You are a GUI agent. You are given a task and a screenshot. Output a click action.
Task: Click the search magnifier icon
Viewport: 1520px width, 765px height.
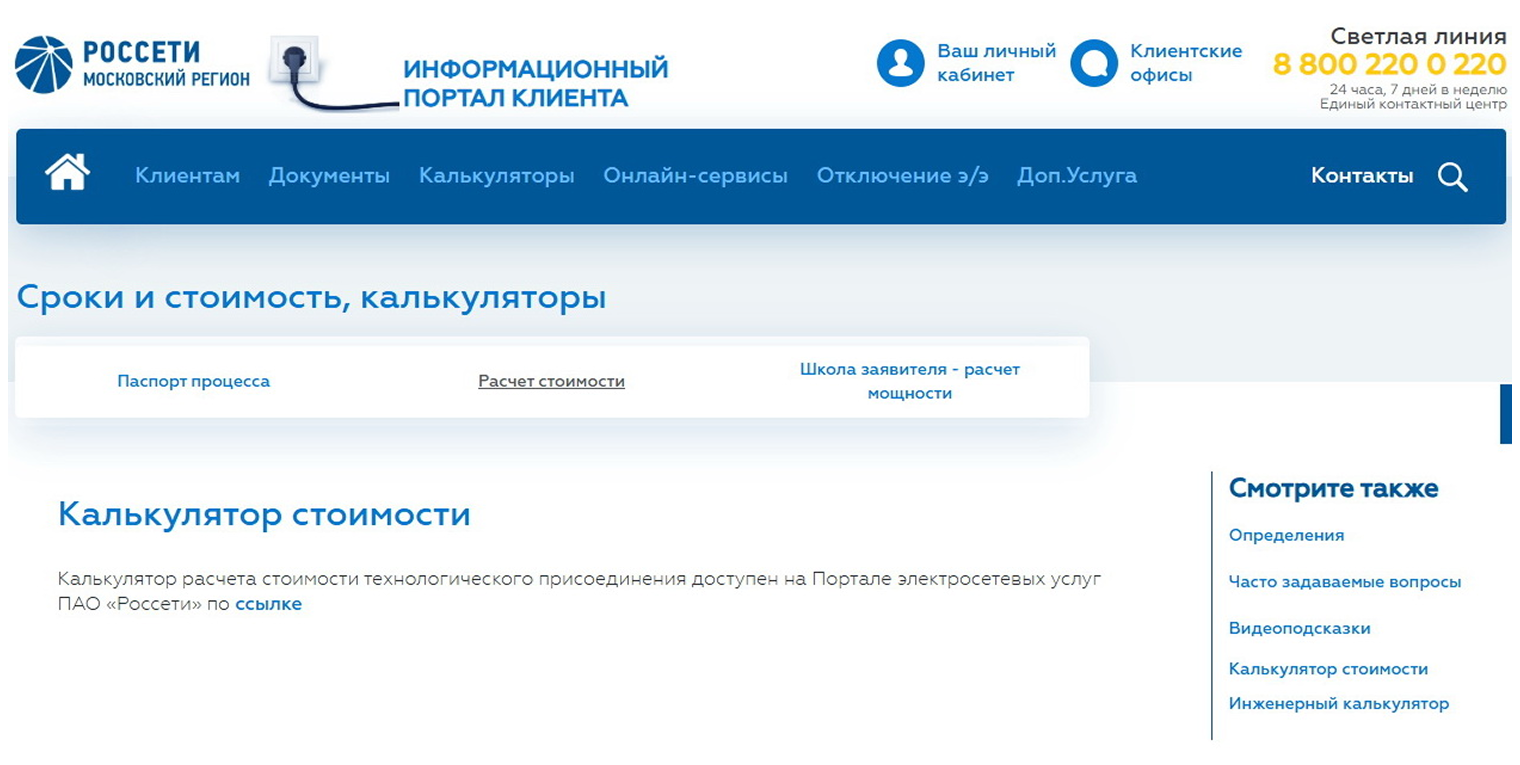1453,176
